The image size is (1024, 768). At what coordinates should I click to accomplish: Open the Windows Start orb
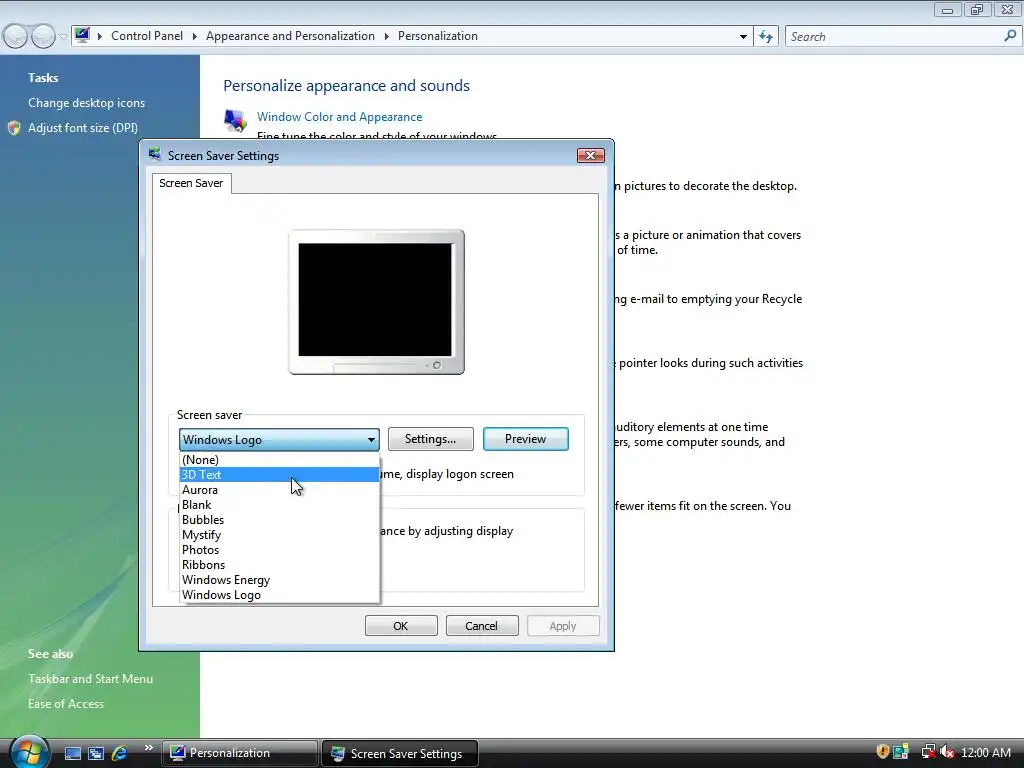tap(29, 752)
